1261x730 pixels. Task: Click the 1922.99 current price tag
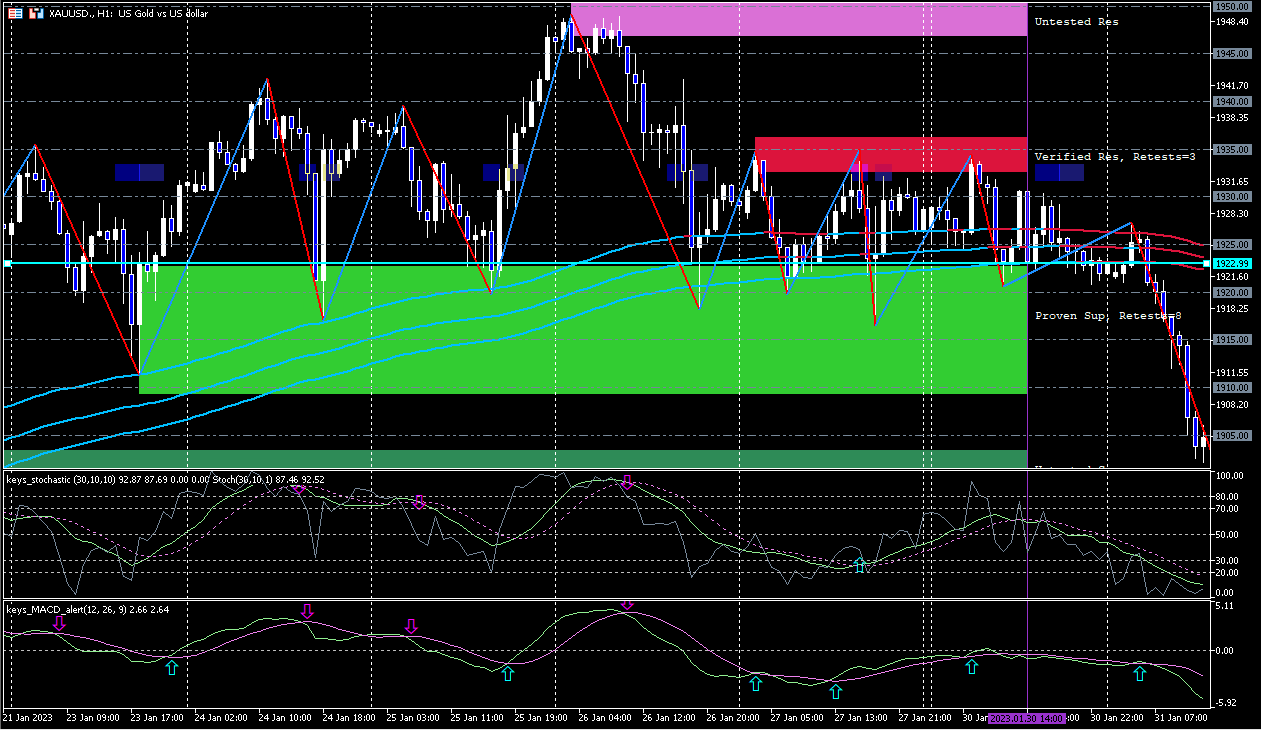[1232, 264]
